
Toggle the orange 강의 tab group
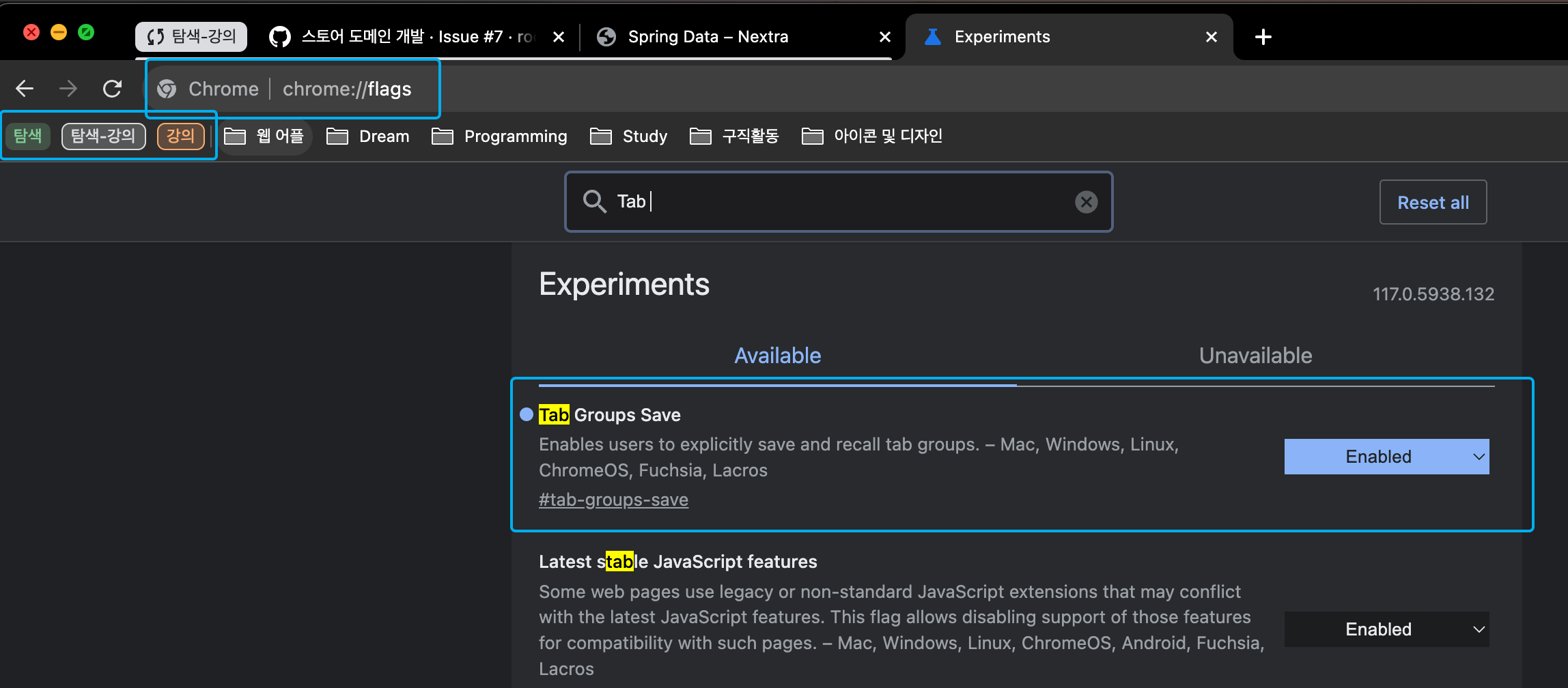coord(180,136)
